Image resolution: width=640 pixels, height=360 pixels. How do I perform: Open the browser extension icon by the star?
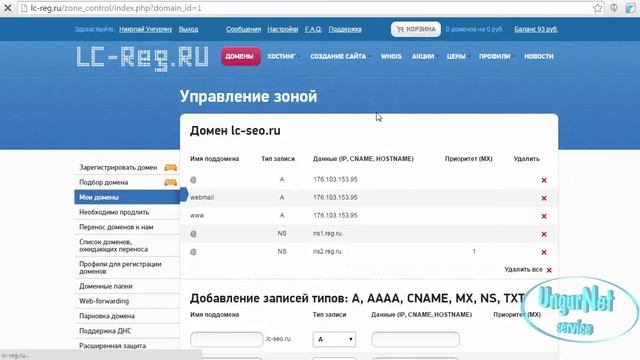[x=613, y=8]
